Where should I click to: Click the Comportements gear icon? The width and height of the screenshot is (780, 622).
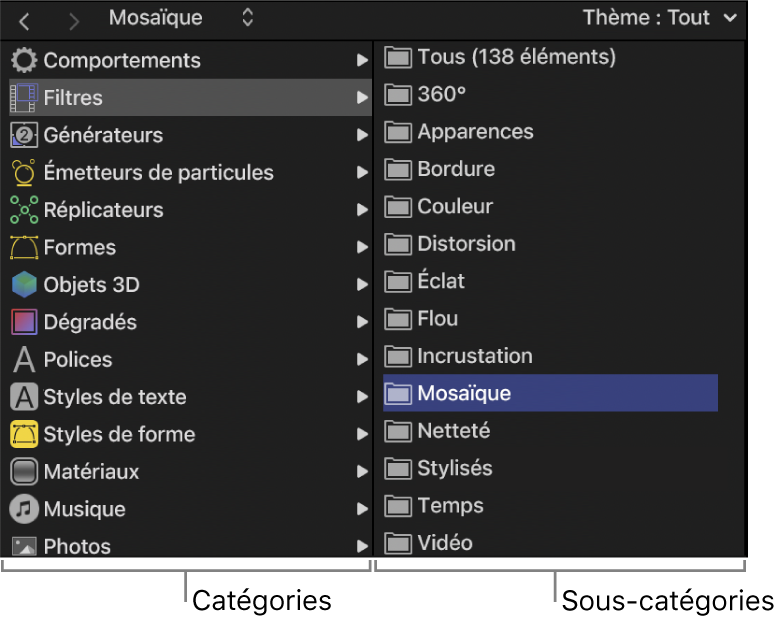pyautogui.click(x=24, y=61)
